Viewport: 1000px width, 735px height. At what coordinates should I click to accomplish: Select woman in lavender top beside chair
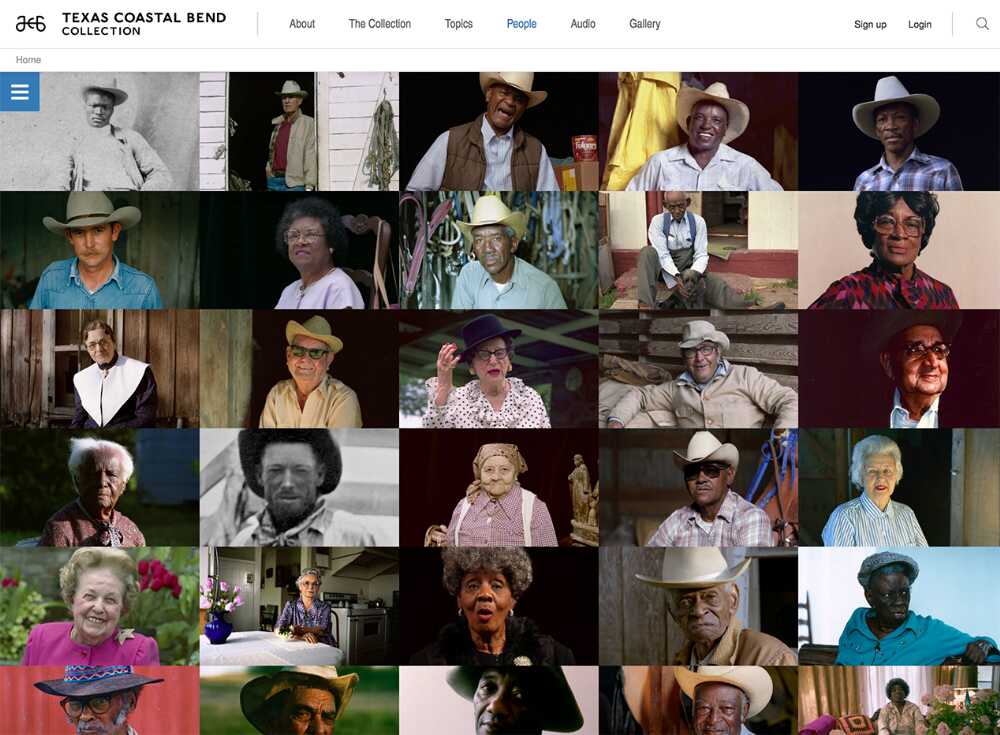click(x=299, y=250)
